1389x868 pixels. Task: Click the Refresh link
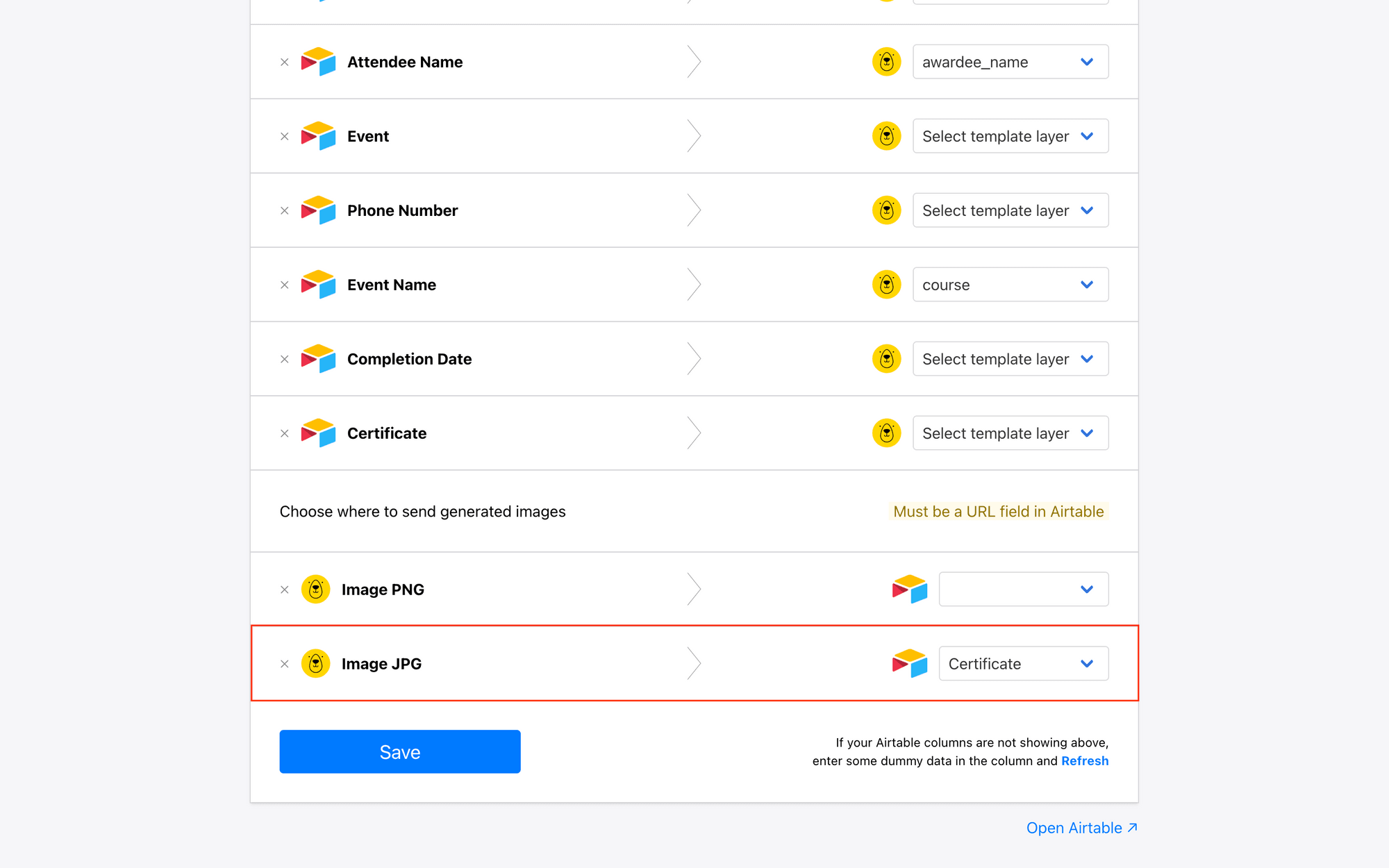[1085, 761]
